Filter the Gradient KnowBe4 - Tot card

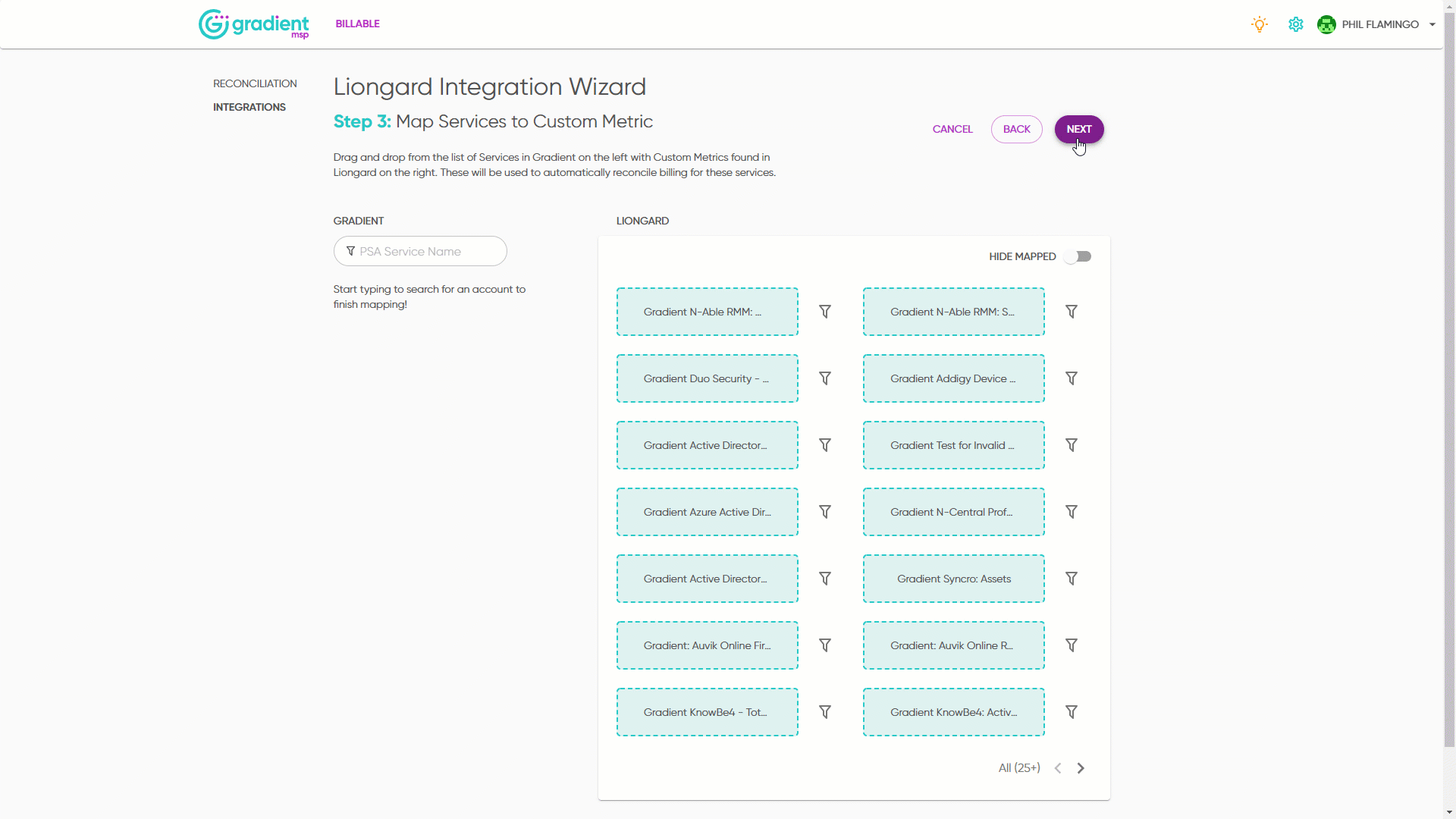825,712
